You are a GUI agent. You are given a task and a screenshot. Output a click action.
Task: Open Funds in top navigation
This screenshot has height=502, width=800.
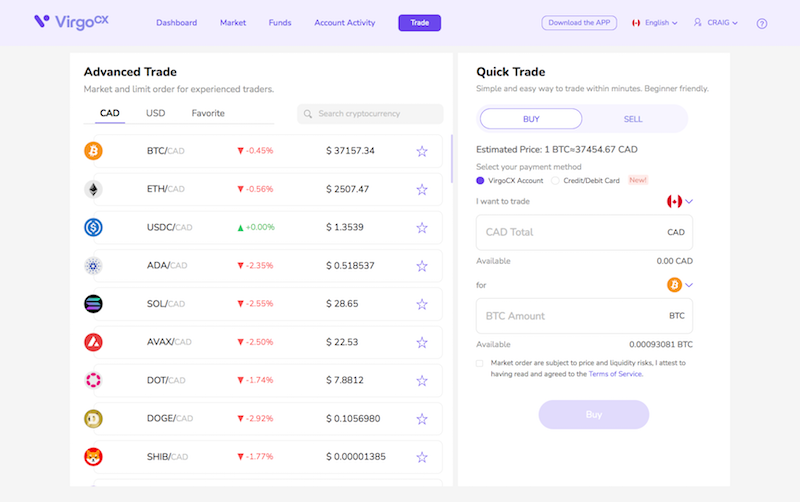pos(280,23)
